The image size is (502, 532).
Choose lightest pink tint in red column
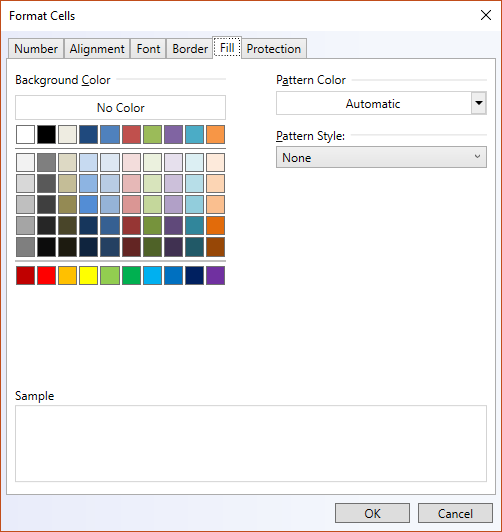click(131, 162)
